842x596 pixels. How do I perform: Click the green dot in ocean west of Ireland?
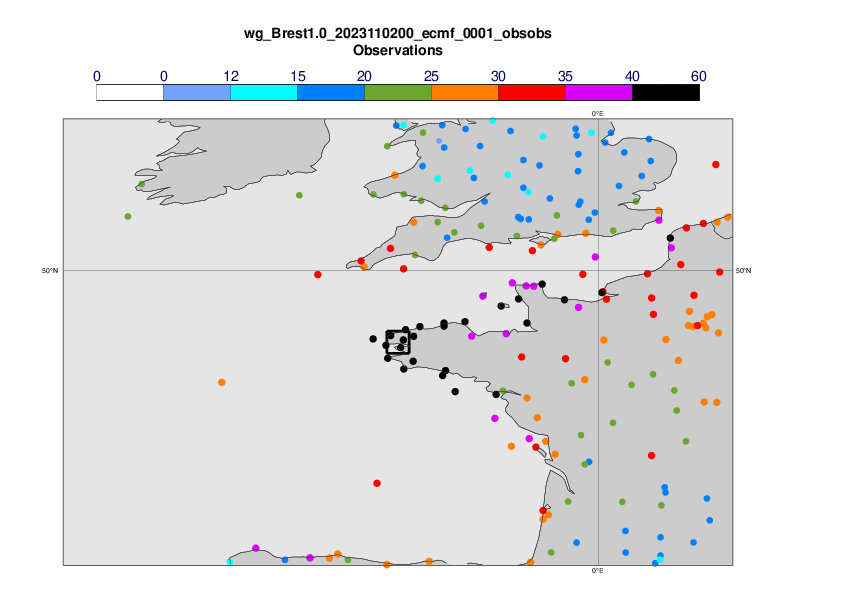point(128,216)
